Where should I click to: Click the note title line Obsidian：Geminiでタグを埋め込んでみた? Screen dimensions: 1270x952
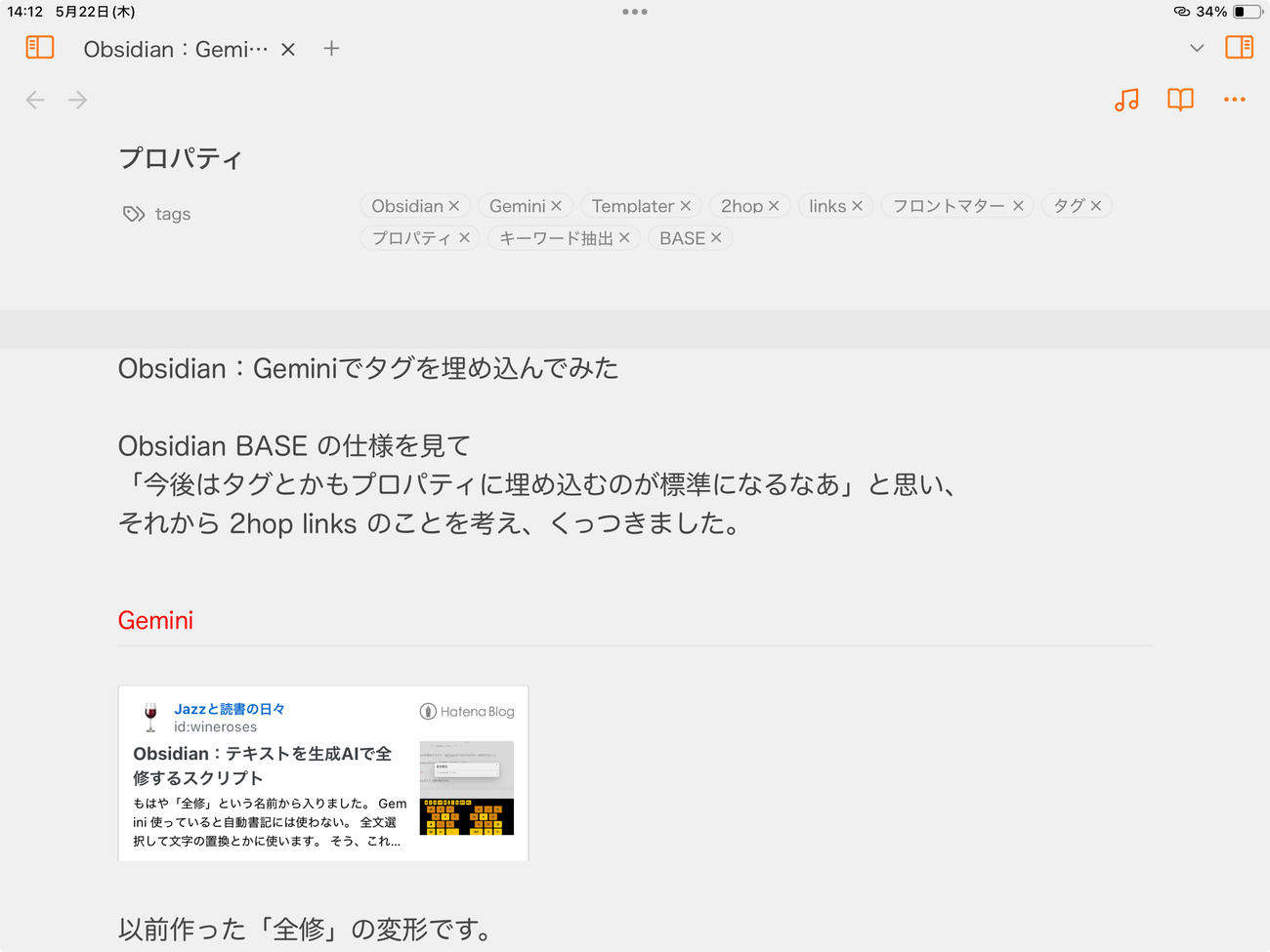pyautogui.click(x=368, y=368)
